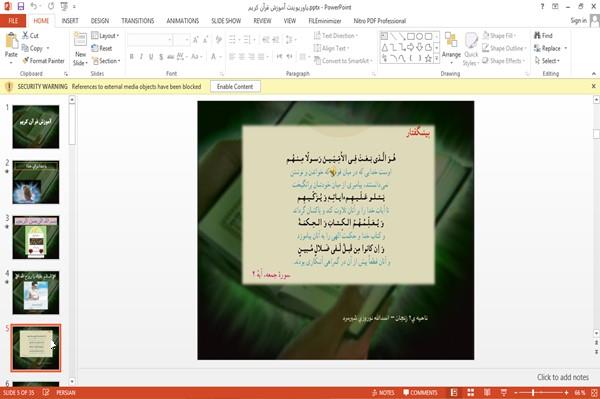Switch to Normal view in status bar
Viewport: 600px width, 399px height.
[454, 392]
